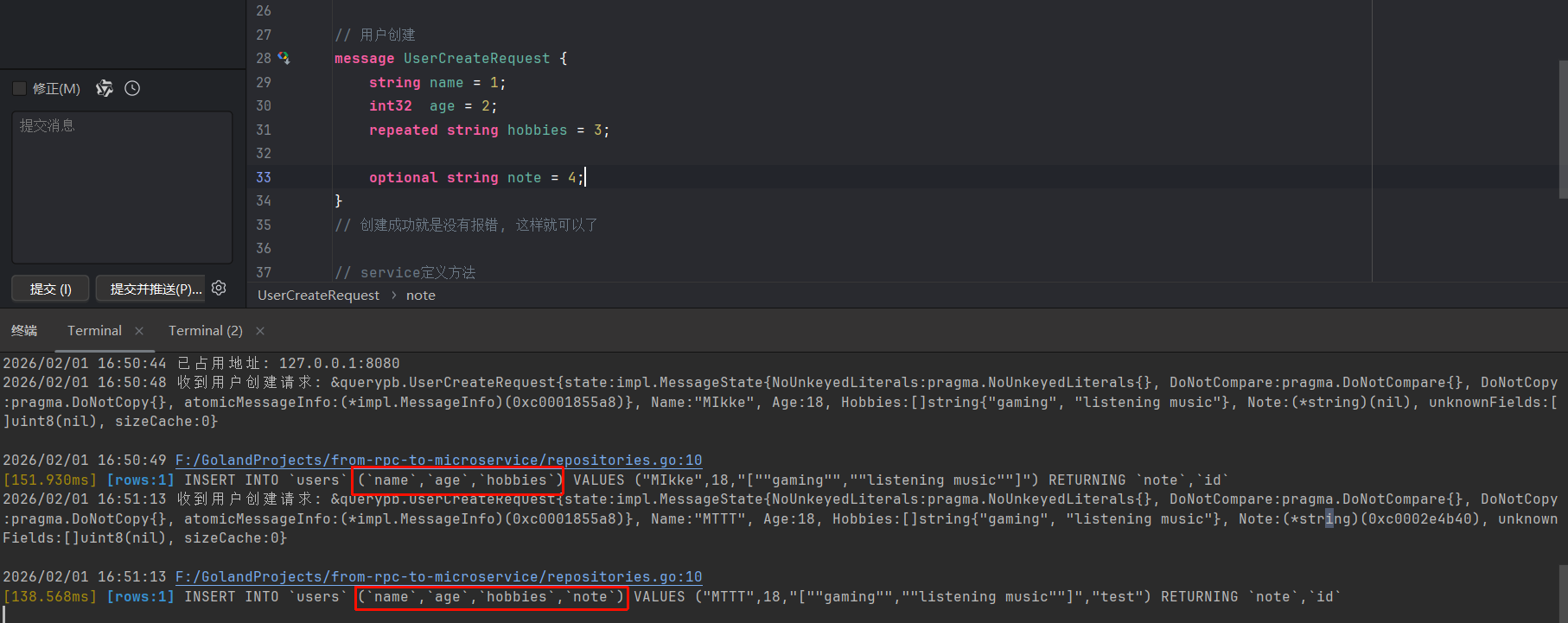Click the editor's vertical scrollbar
The width and height of the screenshot is (1568, 623).
point(1562,130)
